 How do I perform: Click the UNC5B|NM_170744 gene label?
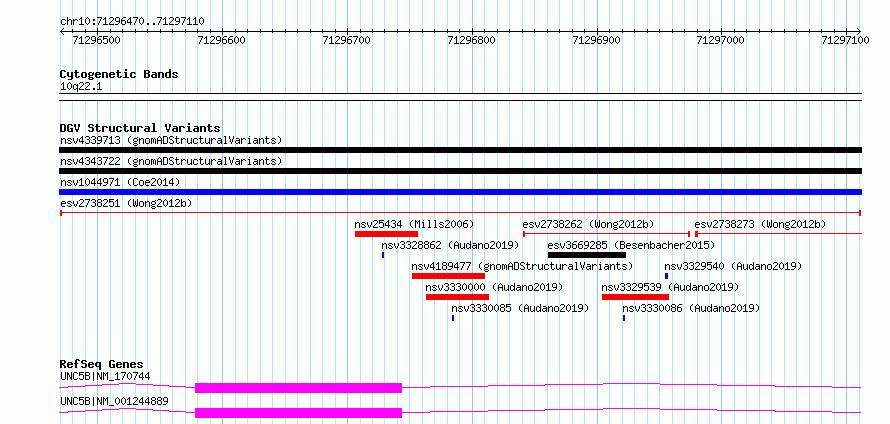point(105,376)
